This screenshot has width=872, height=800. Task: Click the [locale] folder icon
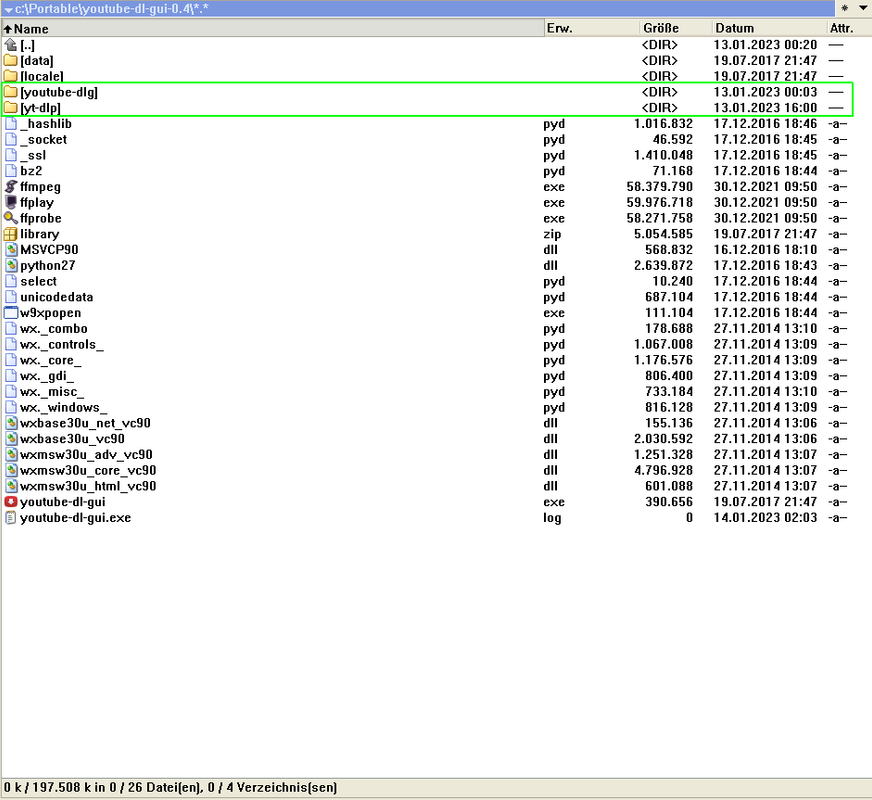11,76
